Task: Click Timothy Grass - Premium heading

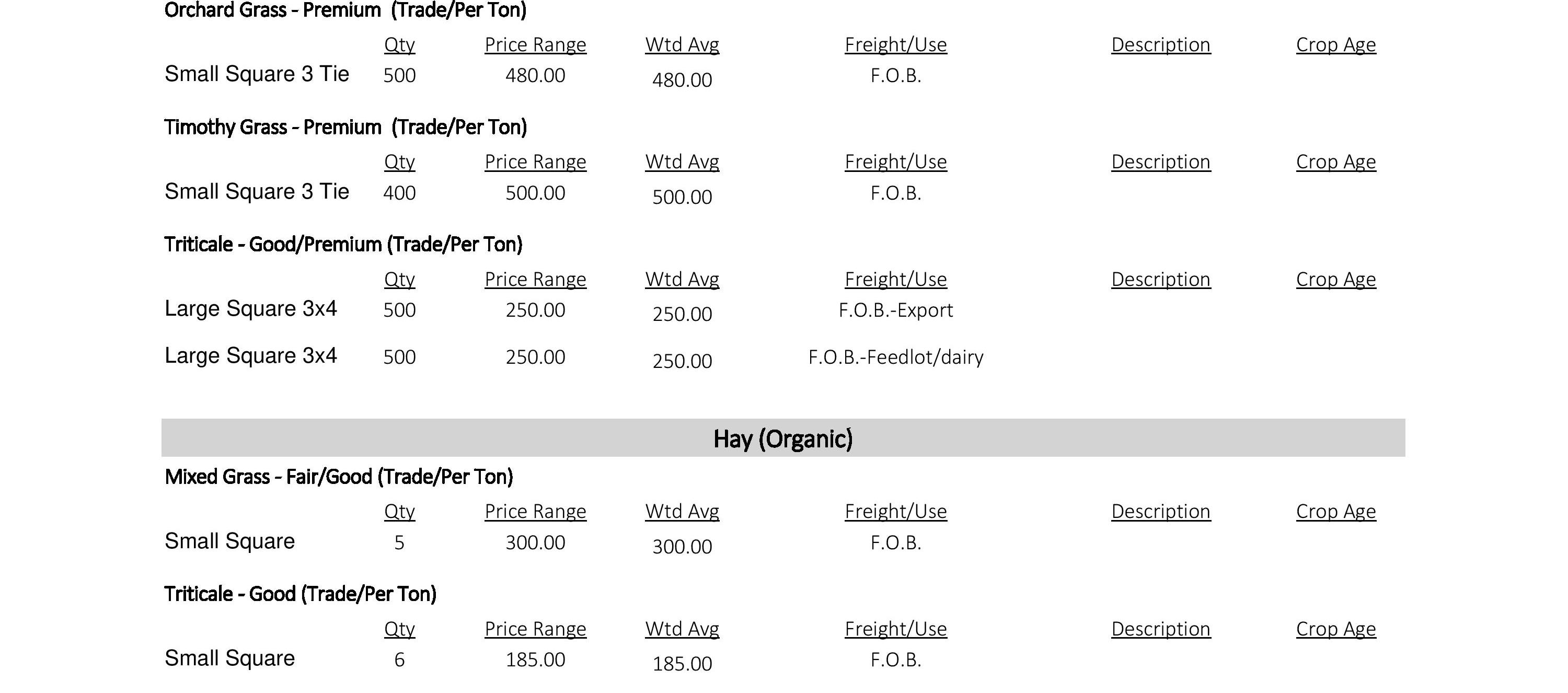Action: (345, 127)
